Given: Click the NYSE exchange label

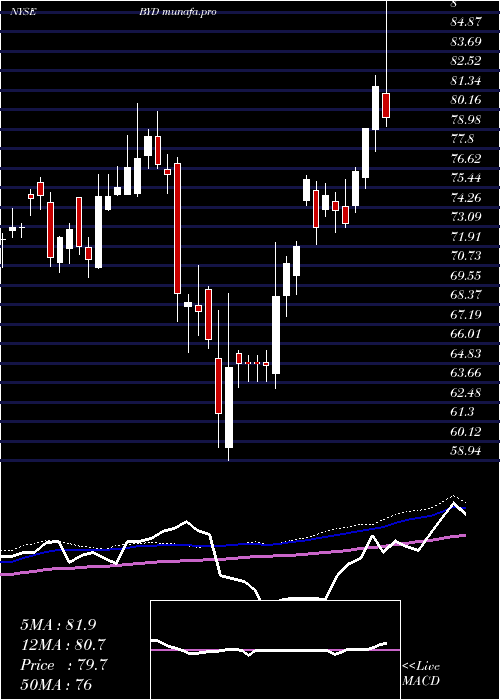Looking at the screenshot, I should tap(25, 12).
